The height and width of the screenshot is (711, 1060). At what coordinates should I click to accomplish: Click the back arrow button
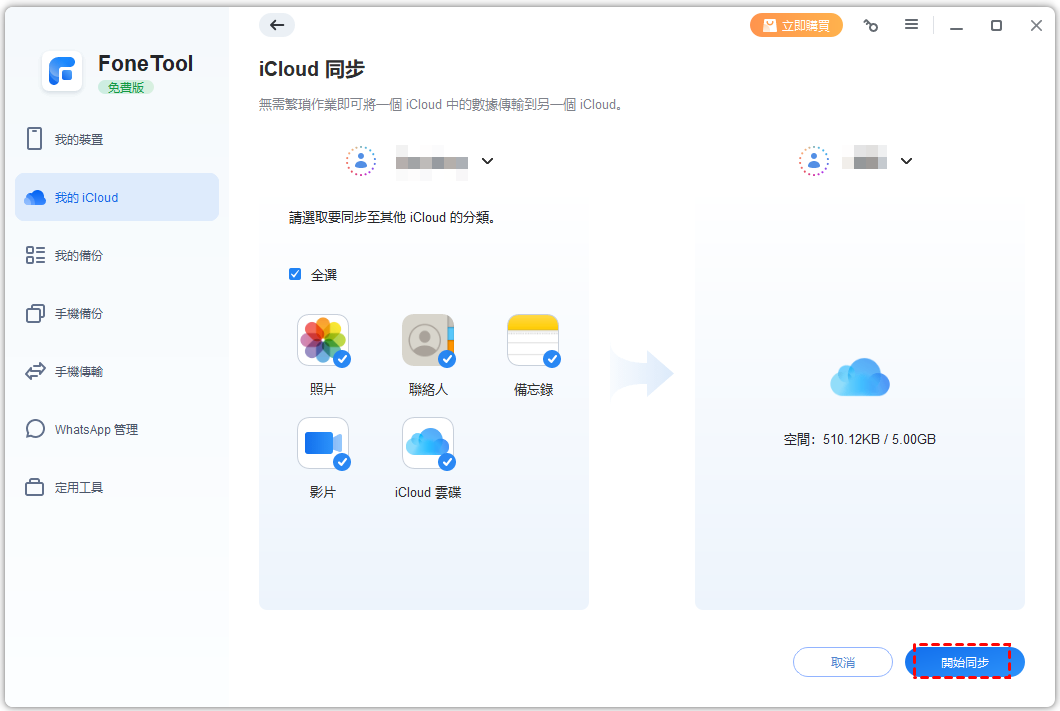[x=277, y=26]
